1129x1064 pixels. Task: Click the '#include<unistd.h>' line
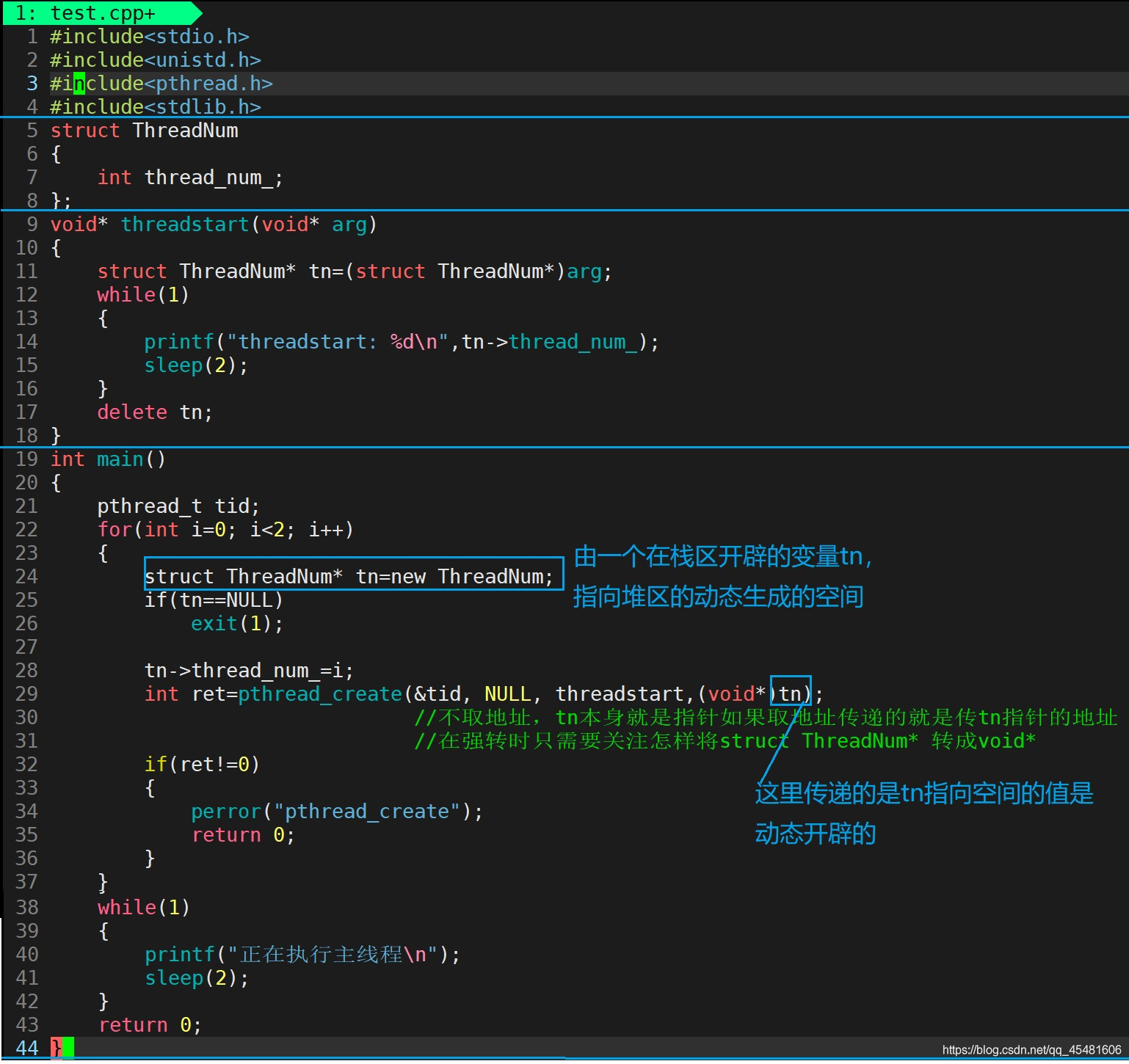coord(156,60)
